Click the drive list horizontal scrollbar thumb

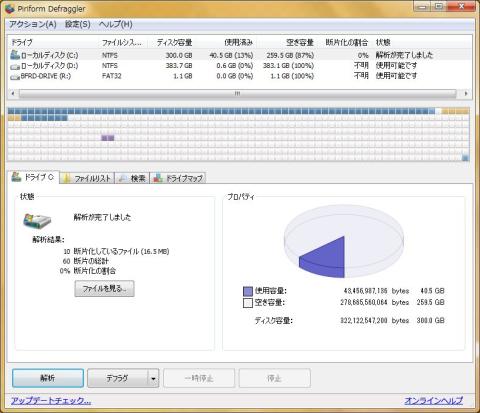237,94
